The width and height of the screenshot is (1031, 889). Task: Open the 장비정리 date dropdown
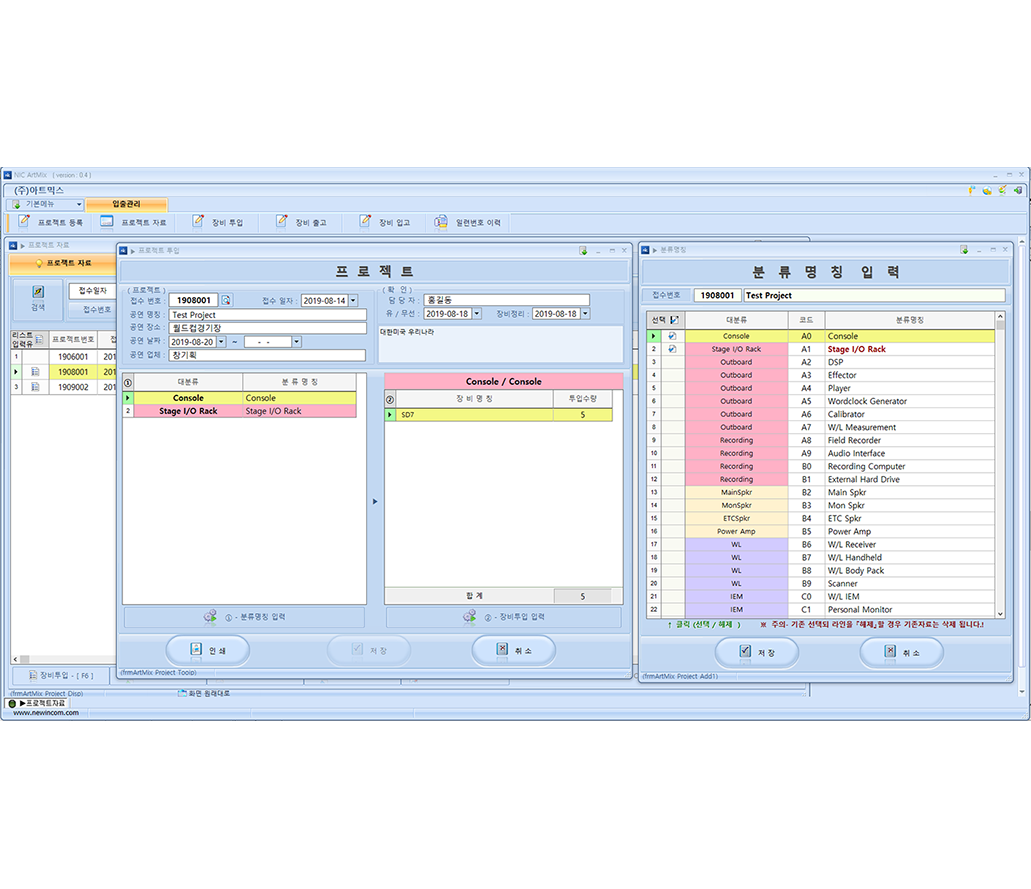tap(585, 314)
